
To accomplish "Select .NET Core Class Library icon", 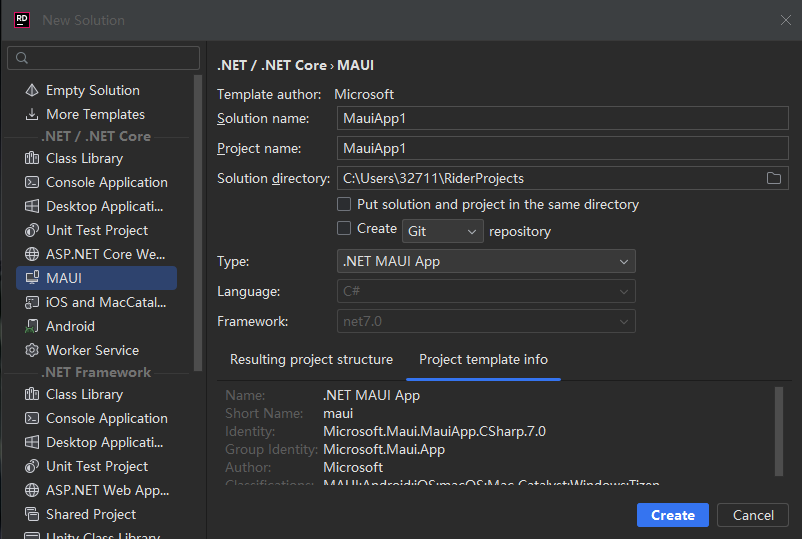I will [32, 158].
